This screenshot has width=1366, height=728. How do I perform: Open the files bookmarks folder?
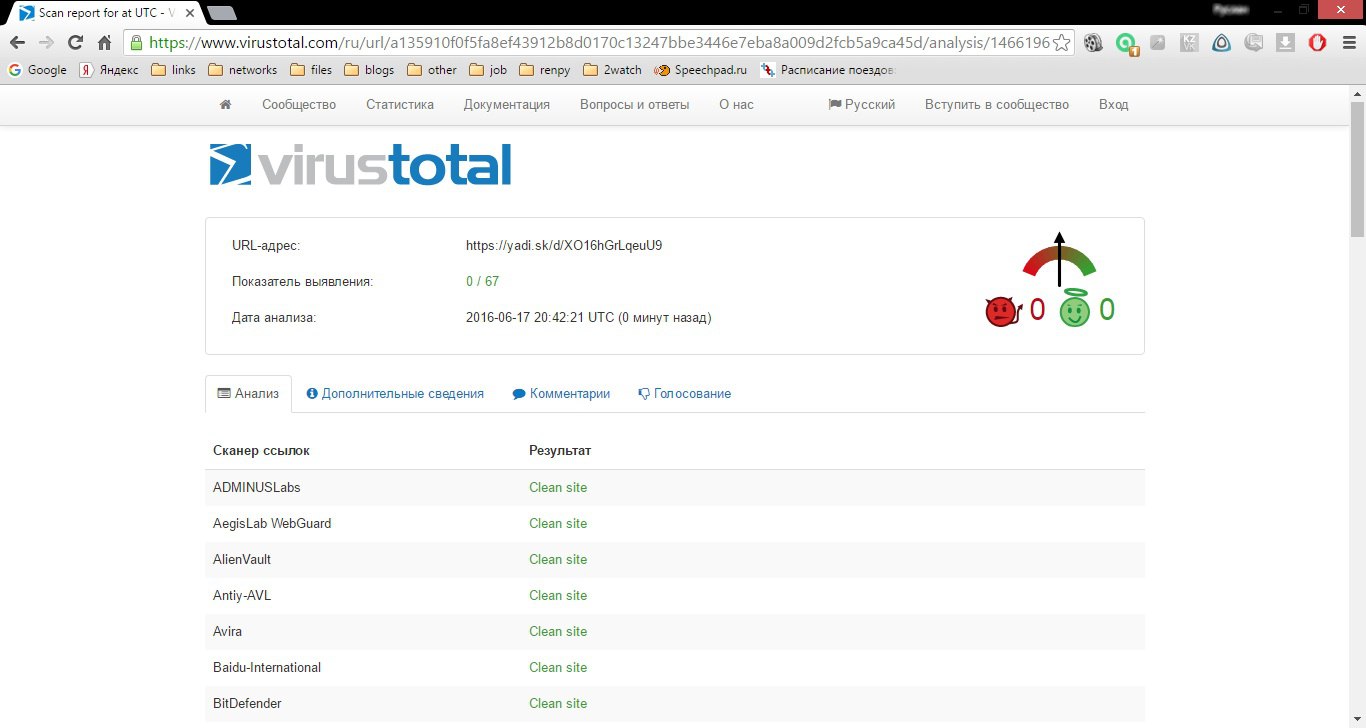pyautogui.click(x=311, y=70)
